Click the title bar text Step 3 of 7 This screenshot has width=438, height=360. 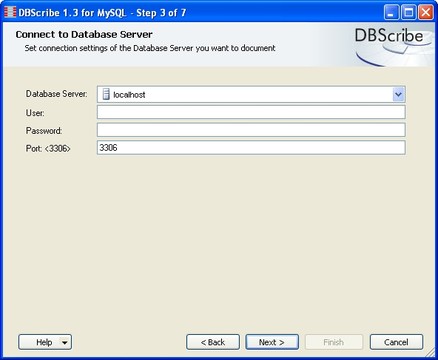[x=161, y=13]
